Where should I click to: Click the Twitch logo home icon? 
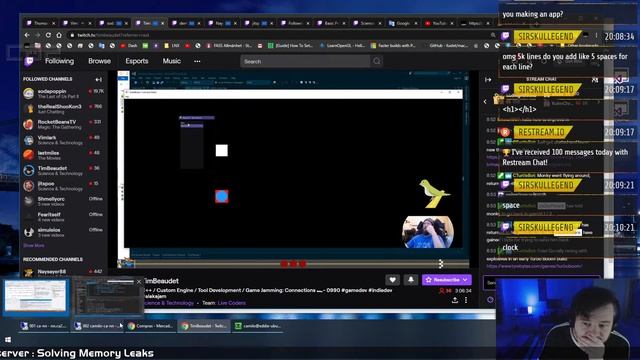point(29,61)
